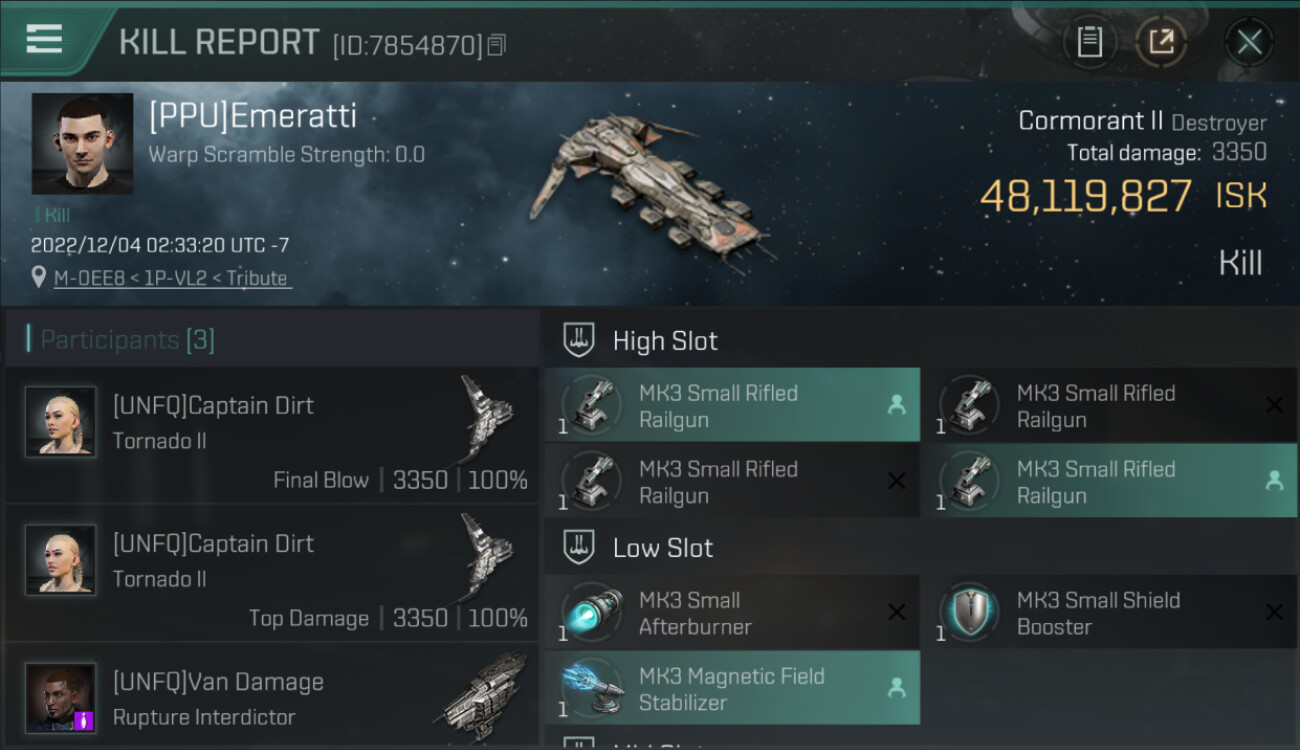1300x750 pixels.
Task: Open Captain Dirt's Final Blow portrait
Action: (61, 421)
